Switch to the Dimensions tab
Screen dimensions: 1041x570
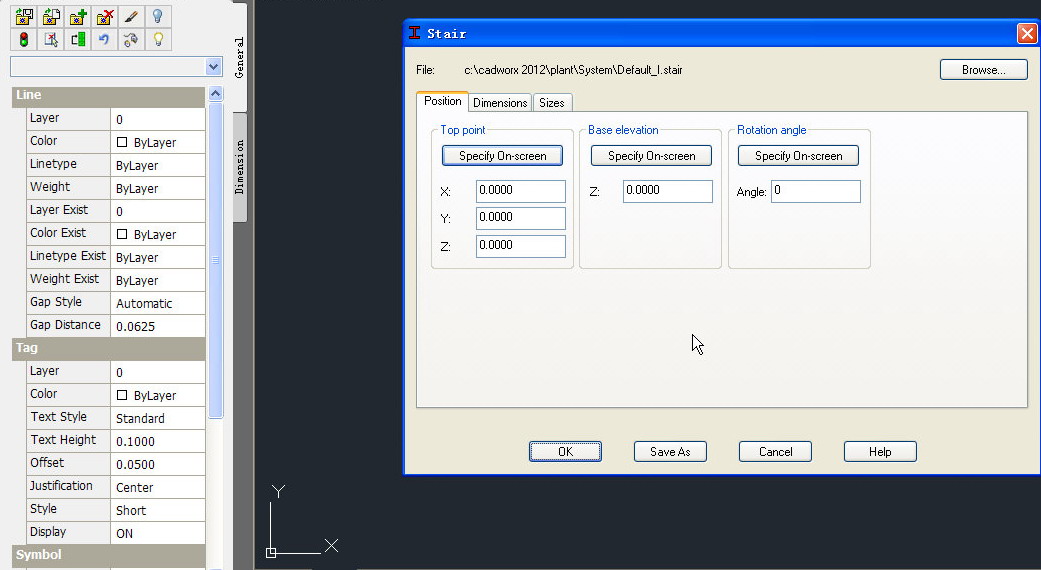(500, 102)
